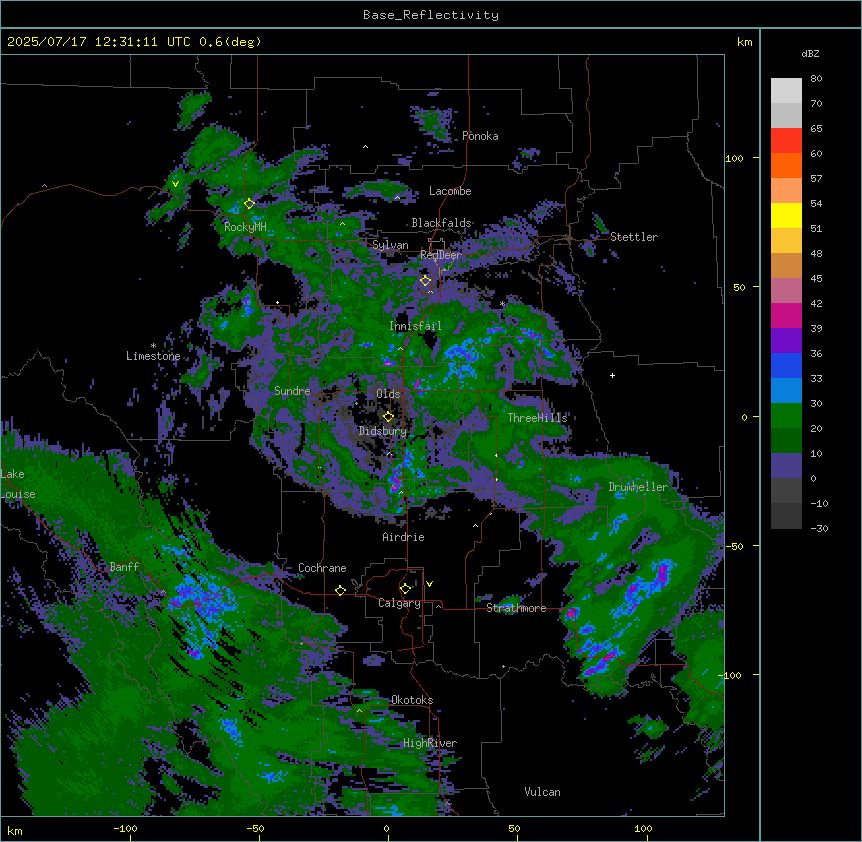Pick the red 65-60 dBZ legend swatch

786,141
